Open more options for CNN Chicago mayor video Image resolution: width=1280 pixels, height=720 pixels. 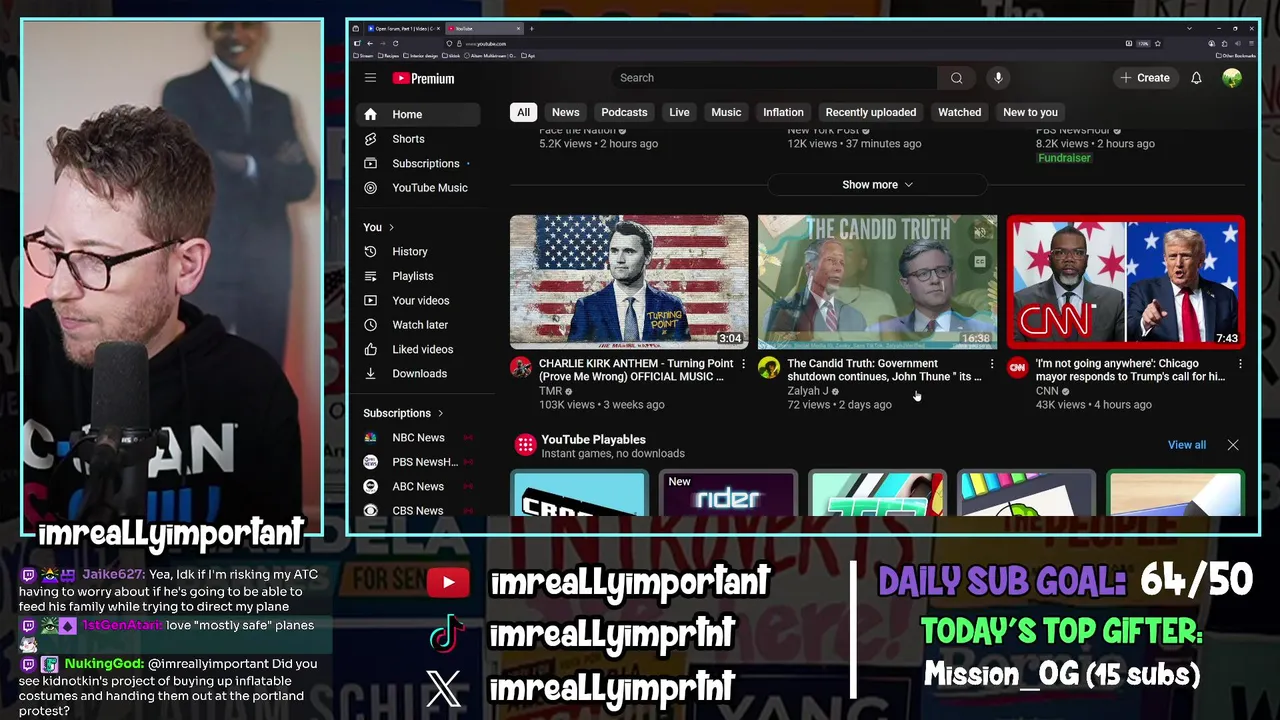pyautogui.click(x=1240, y=364)
